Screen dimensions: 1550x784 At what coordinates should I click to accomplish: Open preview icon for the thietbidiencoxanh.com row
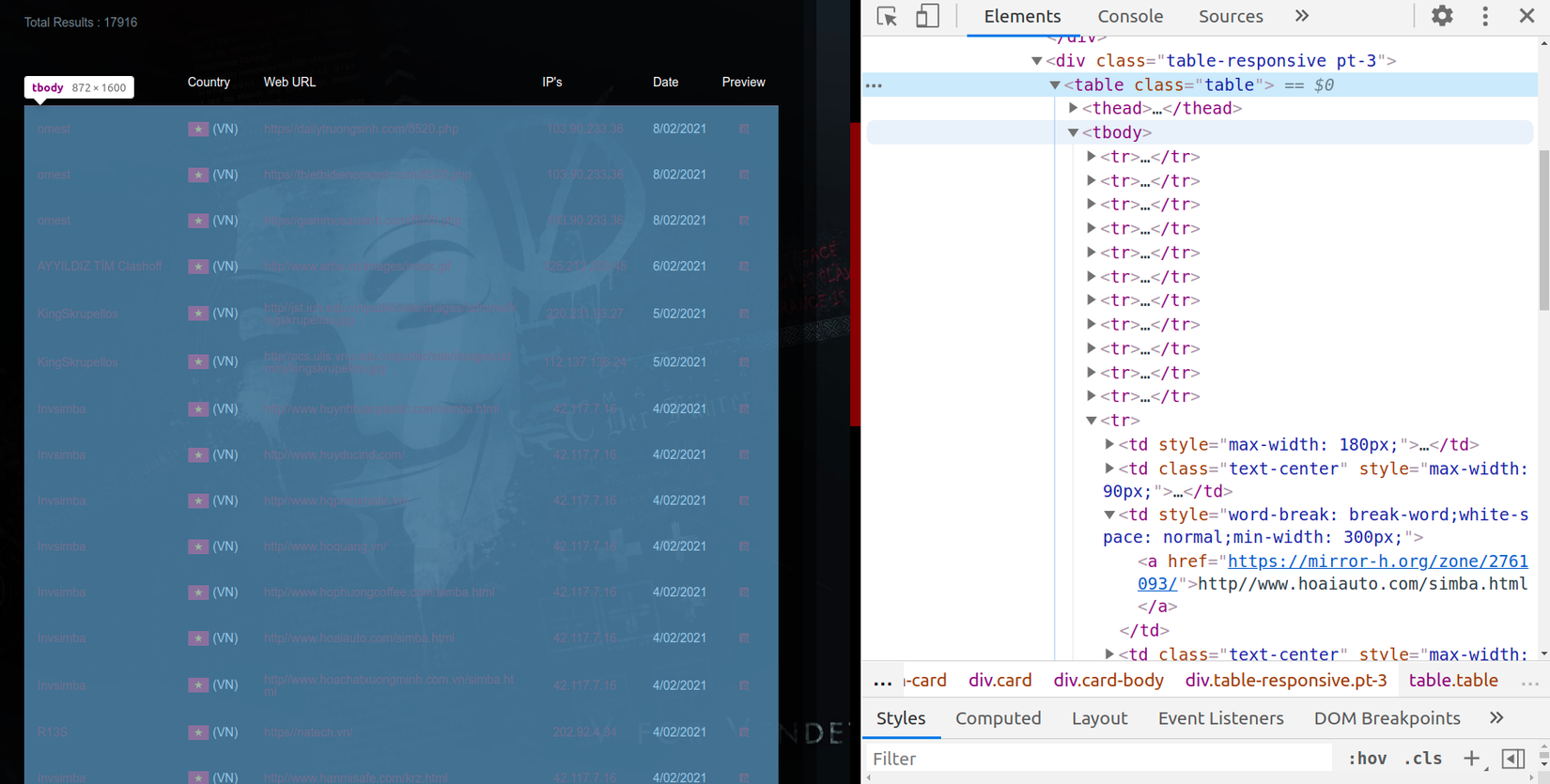click(744, 175)
